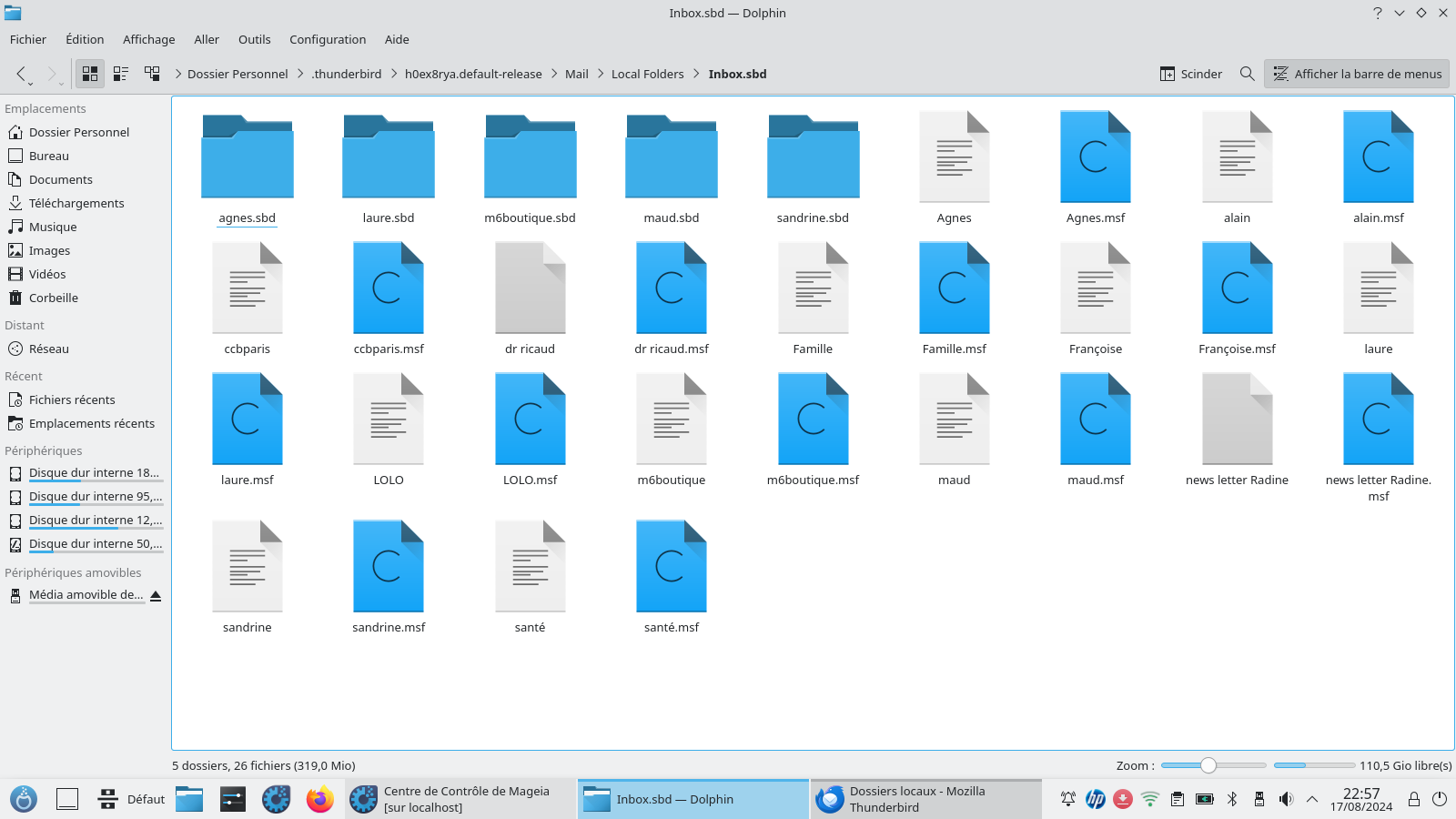Navigate to Dossier Personnel in breadcrumb
Image resolution: width=1456 pixels, height=819 pixels.
(238, 74)
